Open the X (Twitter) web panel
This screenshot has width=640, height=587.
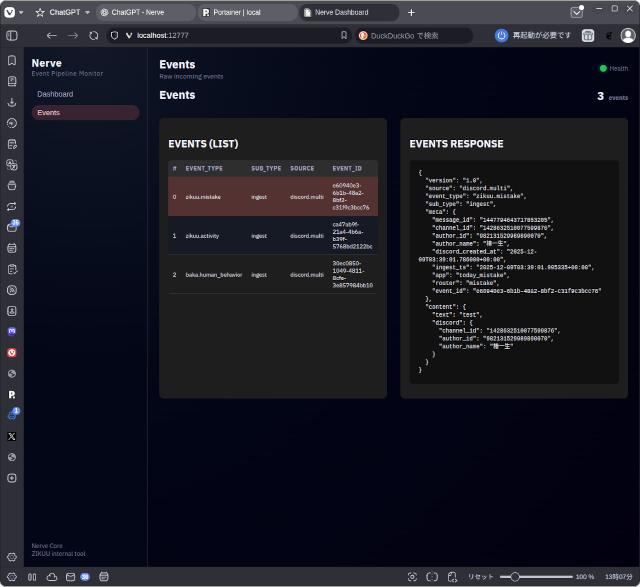click(x=12, y=436)
